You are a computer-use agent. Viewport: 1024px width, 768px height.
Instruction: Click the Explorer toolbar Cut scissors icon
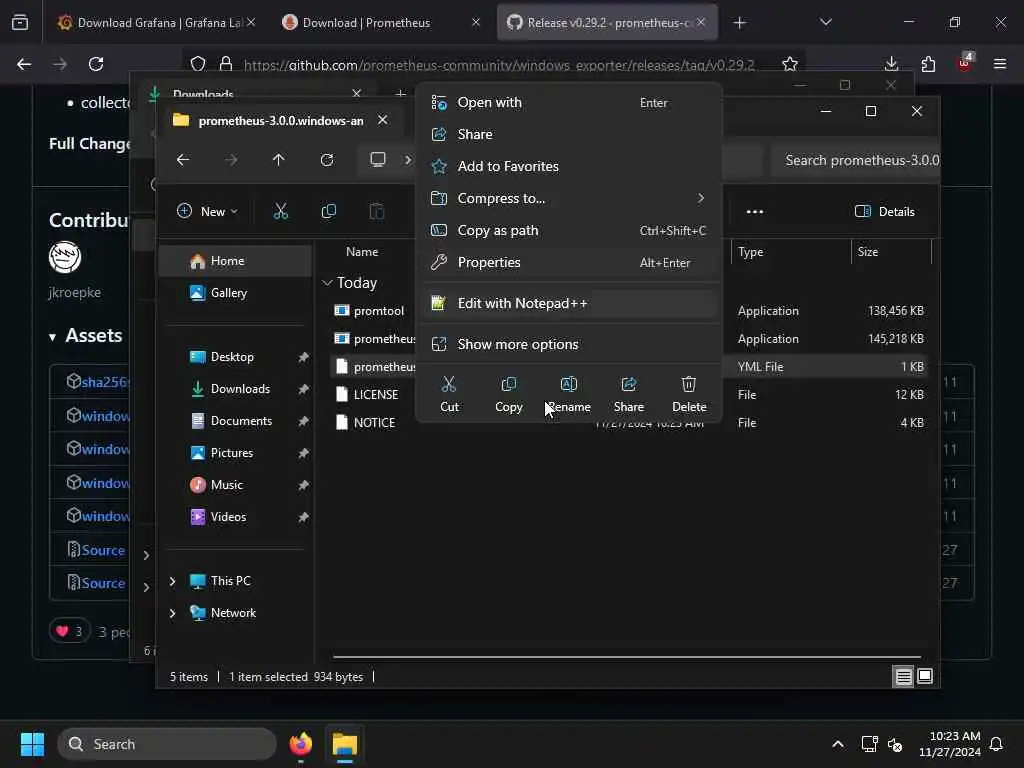(280, 211)
